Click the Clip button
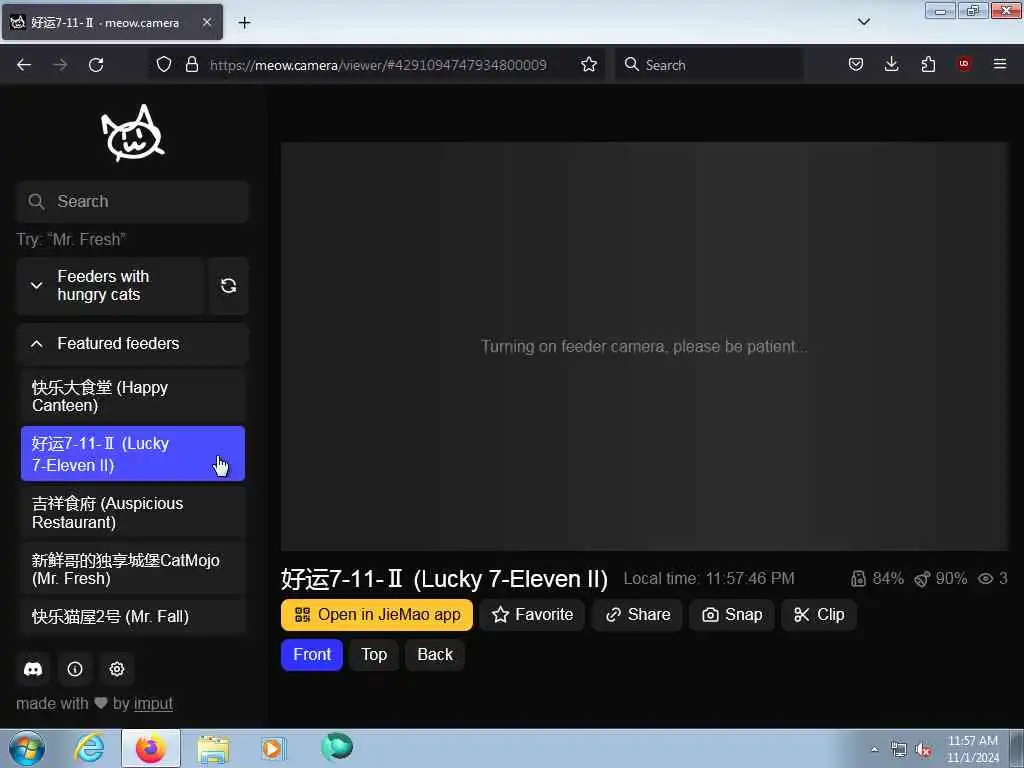This screenshot has height=768, width=1024. [x=818, y=615]
